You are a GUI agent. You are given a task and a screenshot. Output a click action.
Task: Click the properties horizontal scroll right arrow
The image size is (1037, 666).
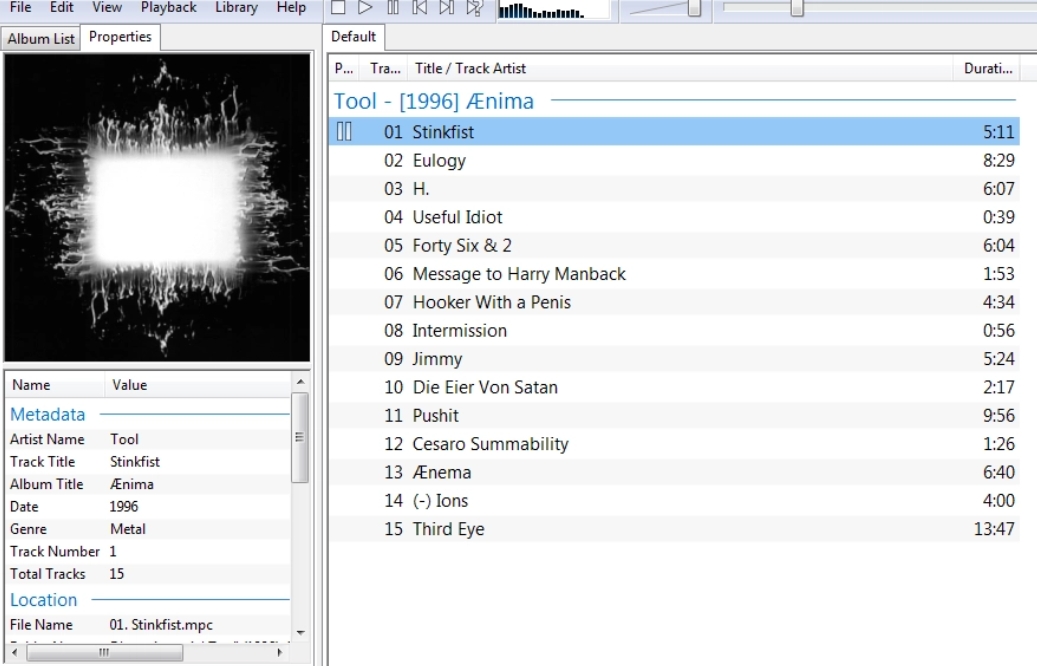pos(280,652)
